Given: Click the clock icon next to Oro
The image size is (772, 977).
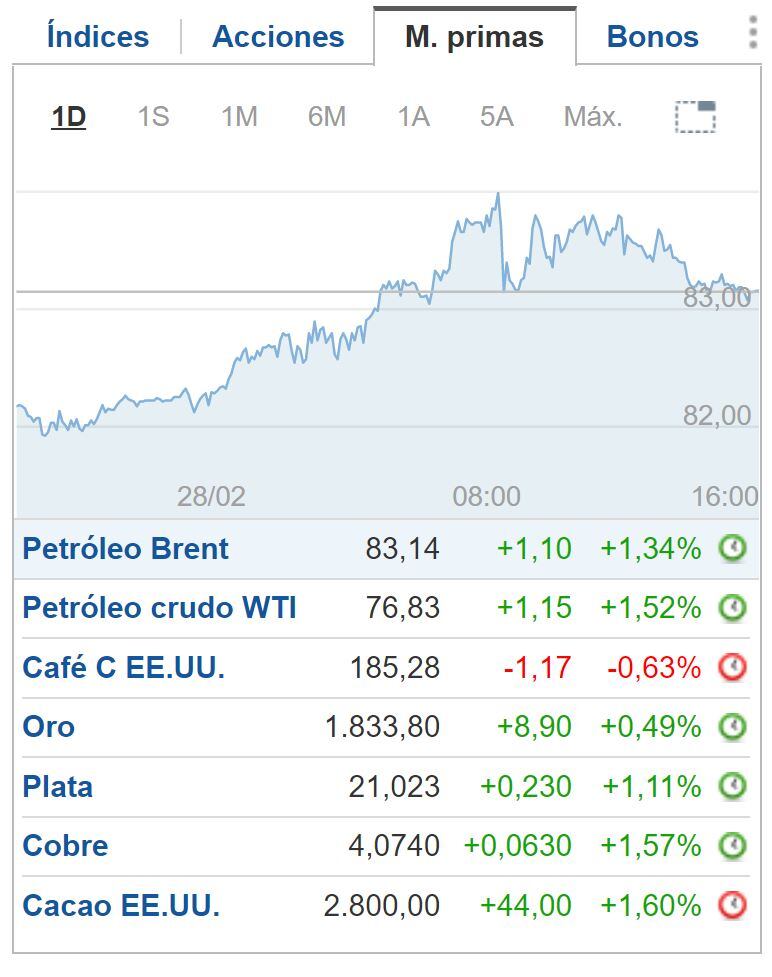Looking at the screenshot, I should 731,727.
